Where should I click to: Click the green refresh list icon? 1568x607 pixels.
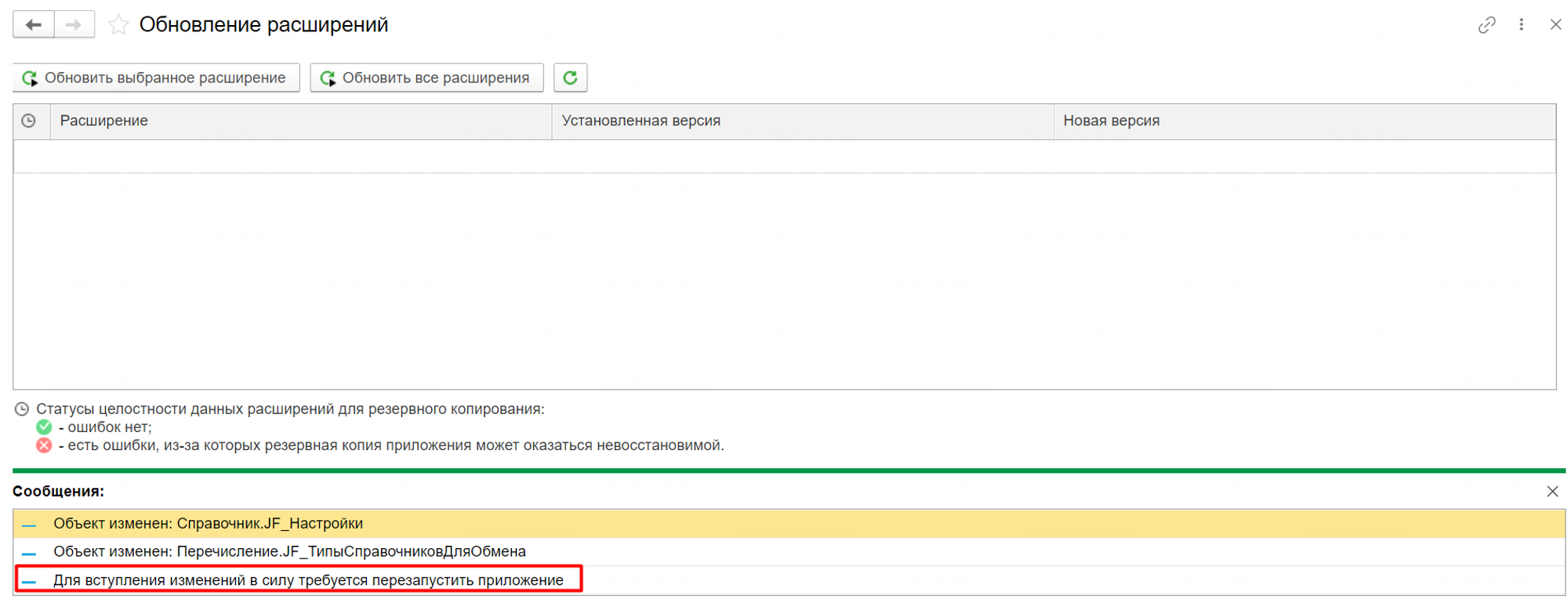570,78
